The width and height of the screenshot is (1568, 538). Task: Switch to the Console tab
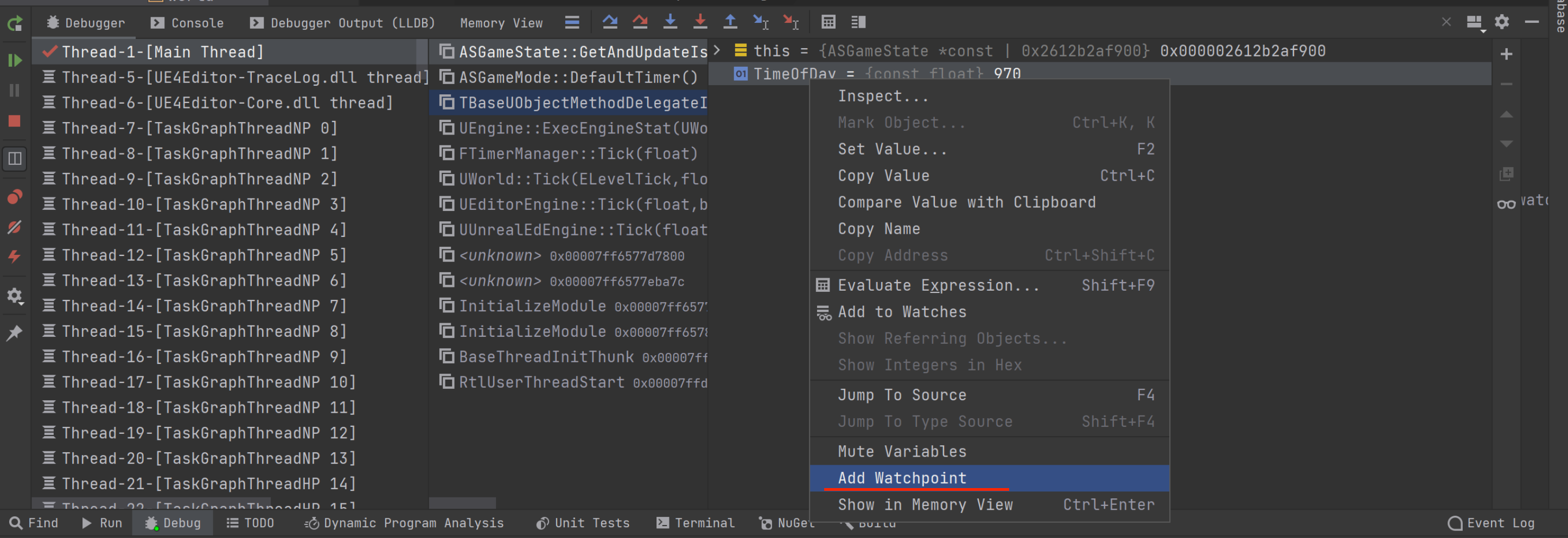pos(188,23)
